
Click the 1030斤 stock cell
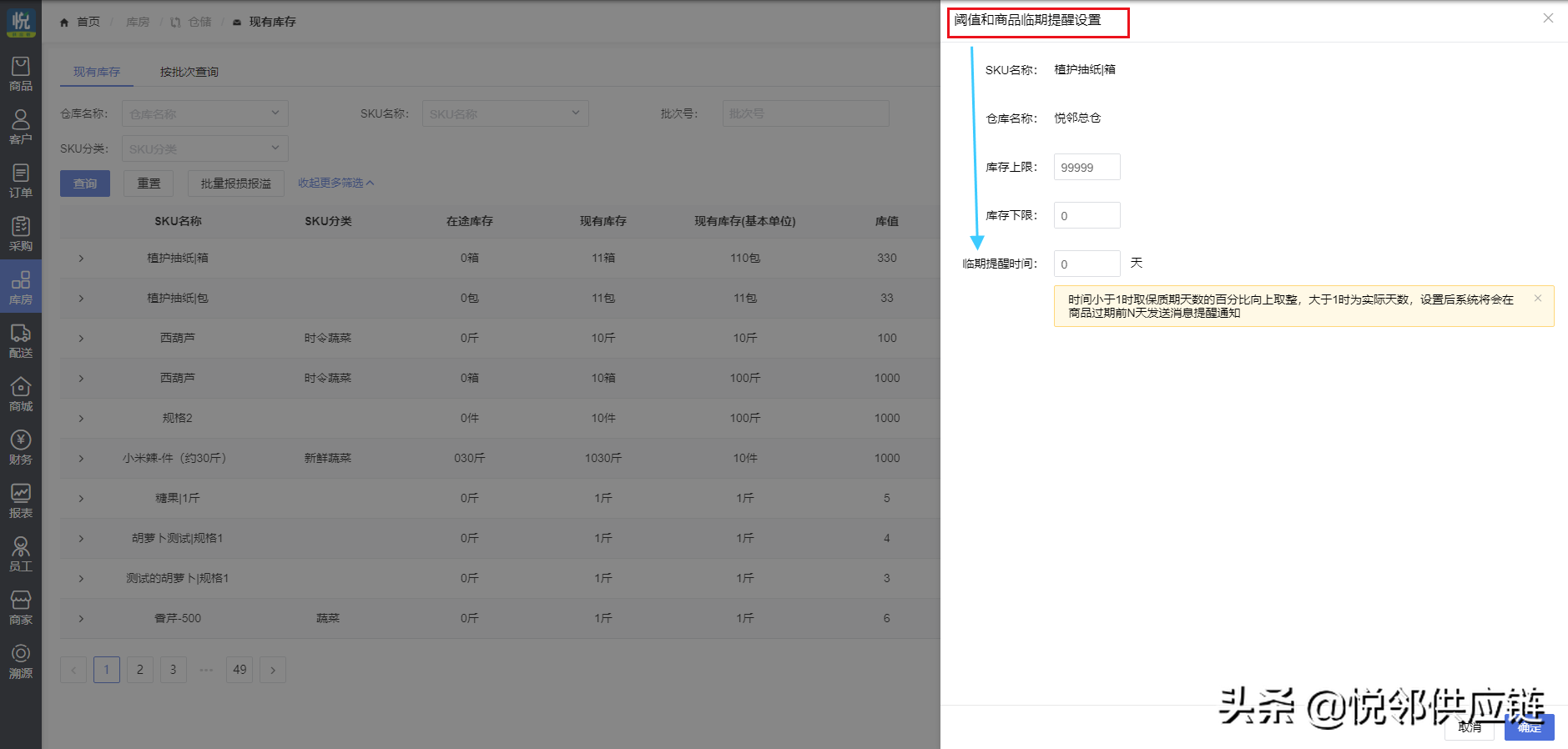point(603,458)
